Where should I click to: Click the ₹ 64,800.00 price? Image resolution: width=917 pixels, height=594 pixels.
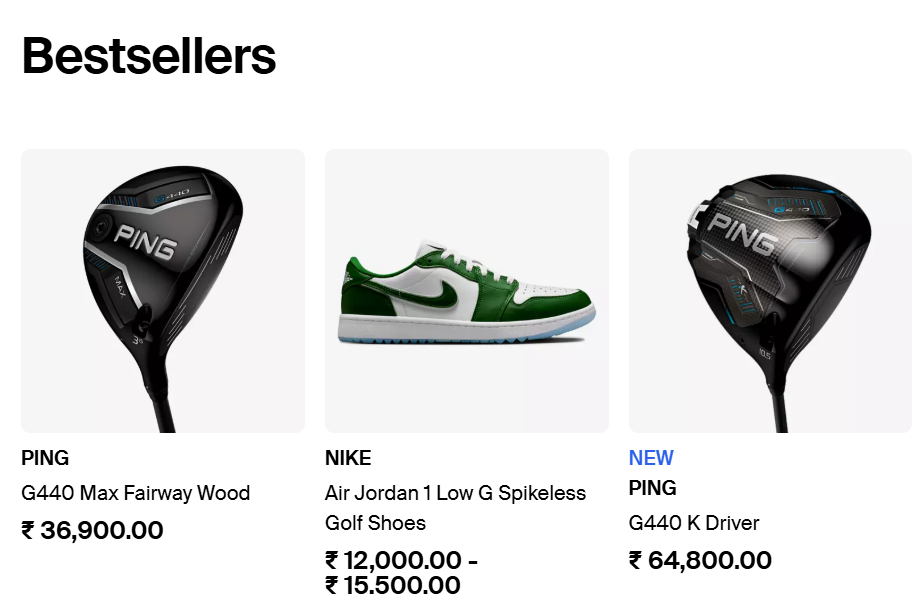pos(700,560)
